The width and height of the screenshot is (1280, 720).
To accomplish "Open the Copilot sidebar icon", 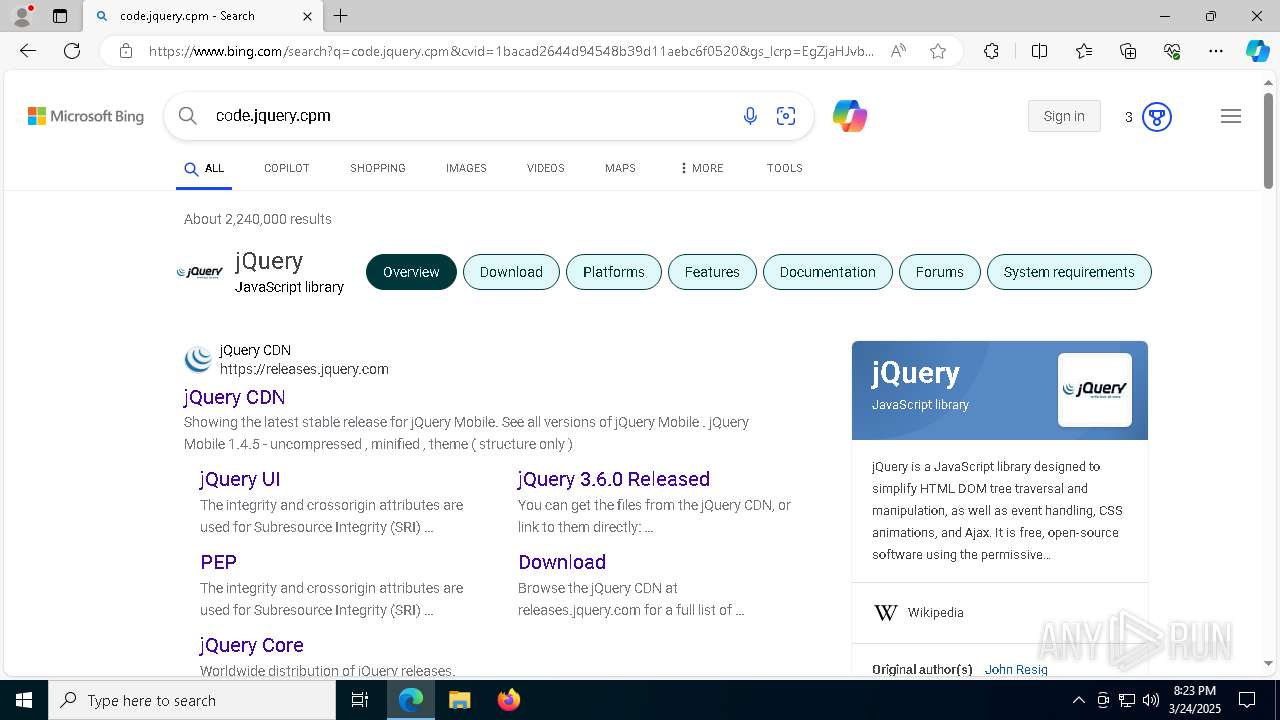I will coord(1257,51).
